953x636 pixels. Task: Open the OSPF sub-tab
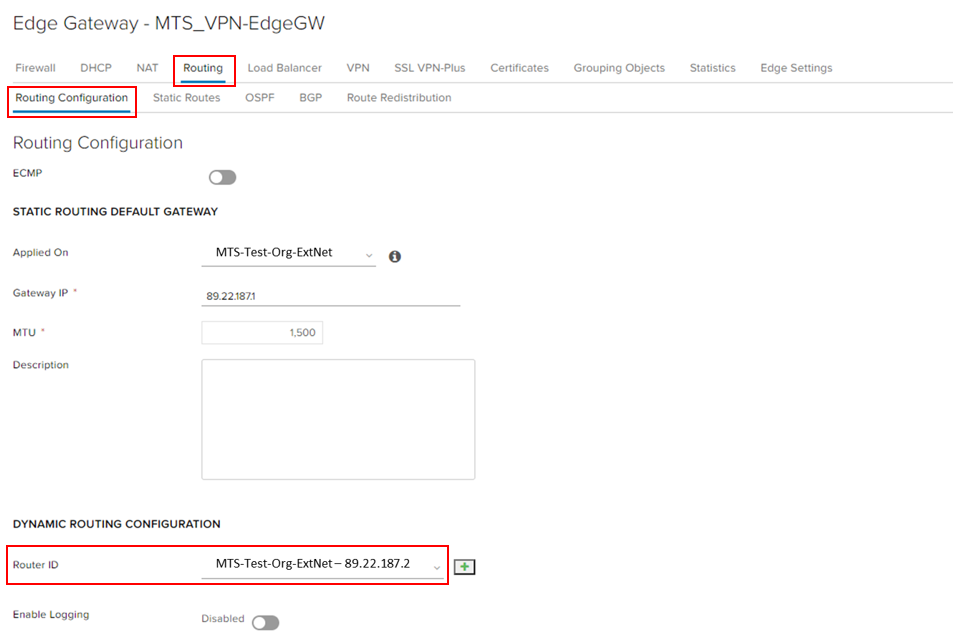coord(259,98)
